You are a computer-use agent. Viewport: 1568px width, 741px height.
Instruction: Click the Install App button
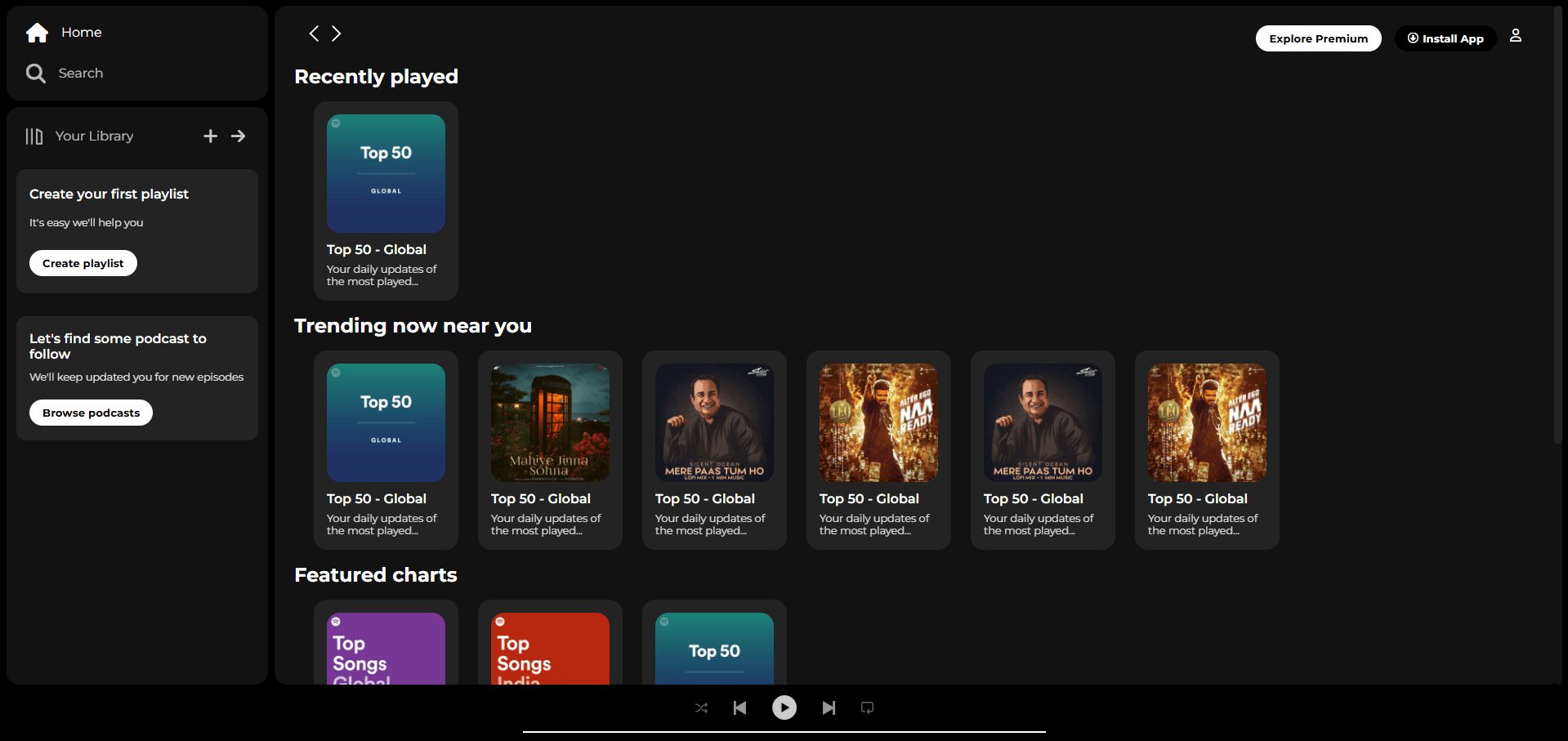[1445, 38]
